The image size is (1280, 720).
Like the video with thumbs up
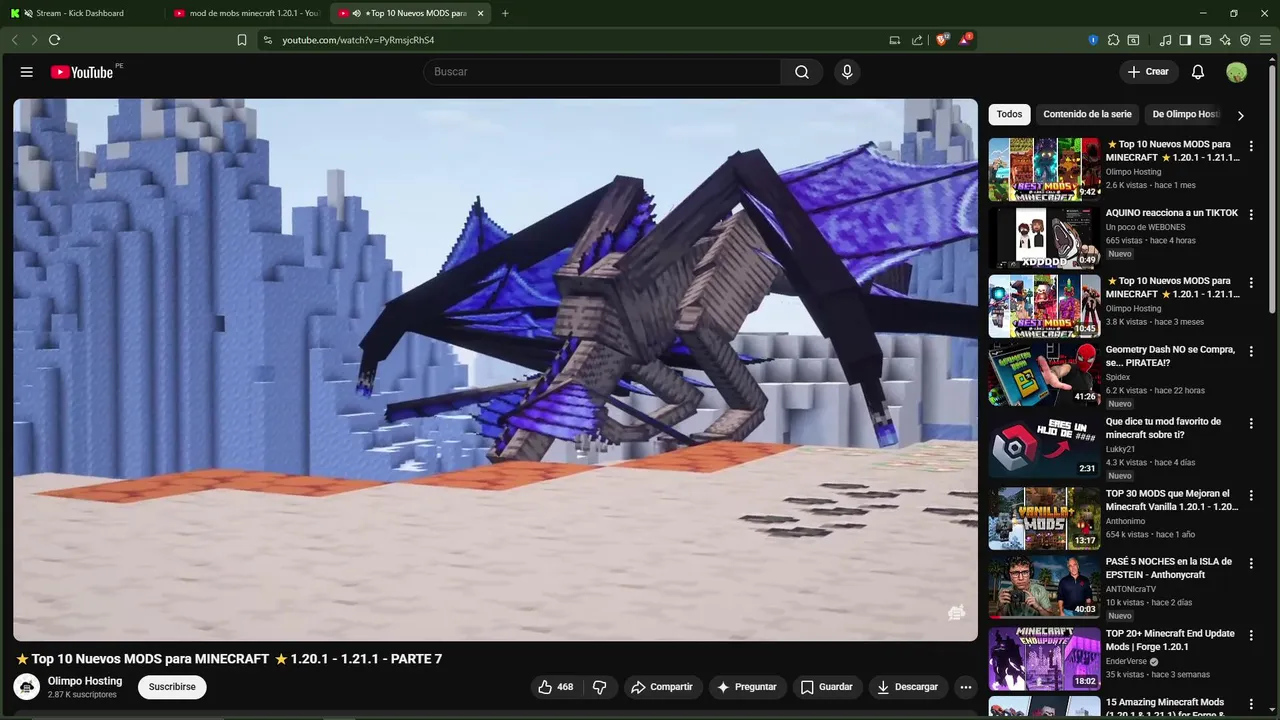click(x=556, y=687)
